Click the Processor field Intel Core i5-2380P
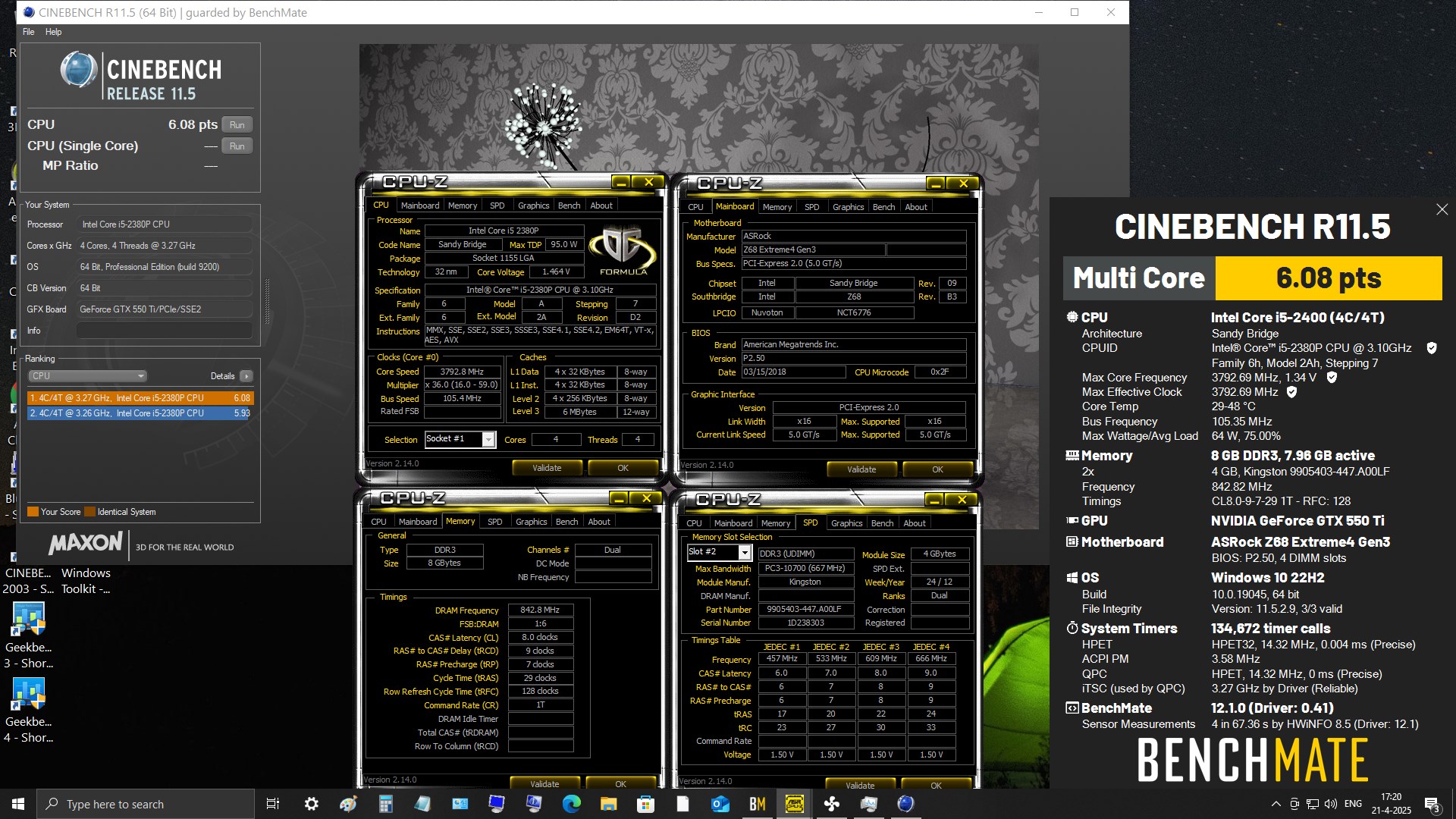This screenshot has width=1456, height=819. click(165, 224)
